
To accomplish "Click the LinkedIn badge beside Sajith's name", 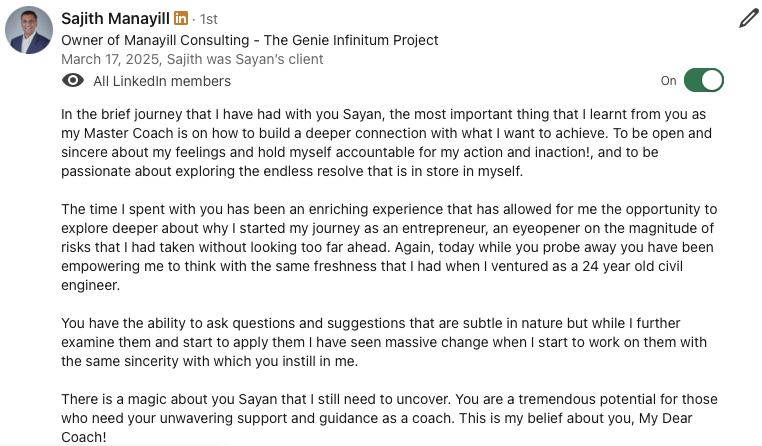I will (181, 19).
